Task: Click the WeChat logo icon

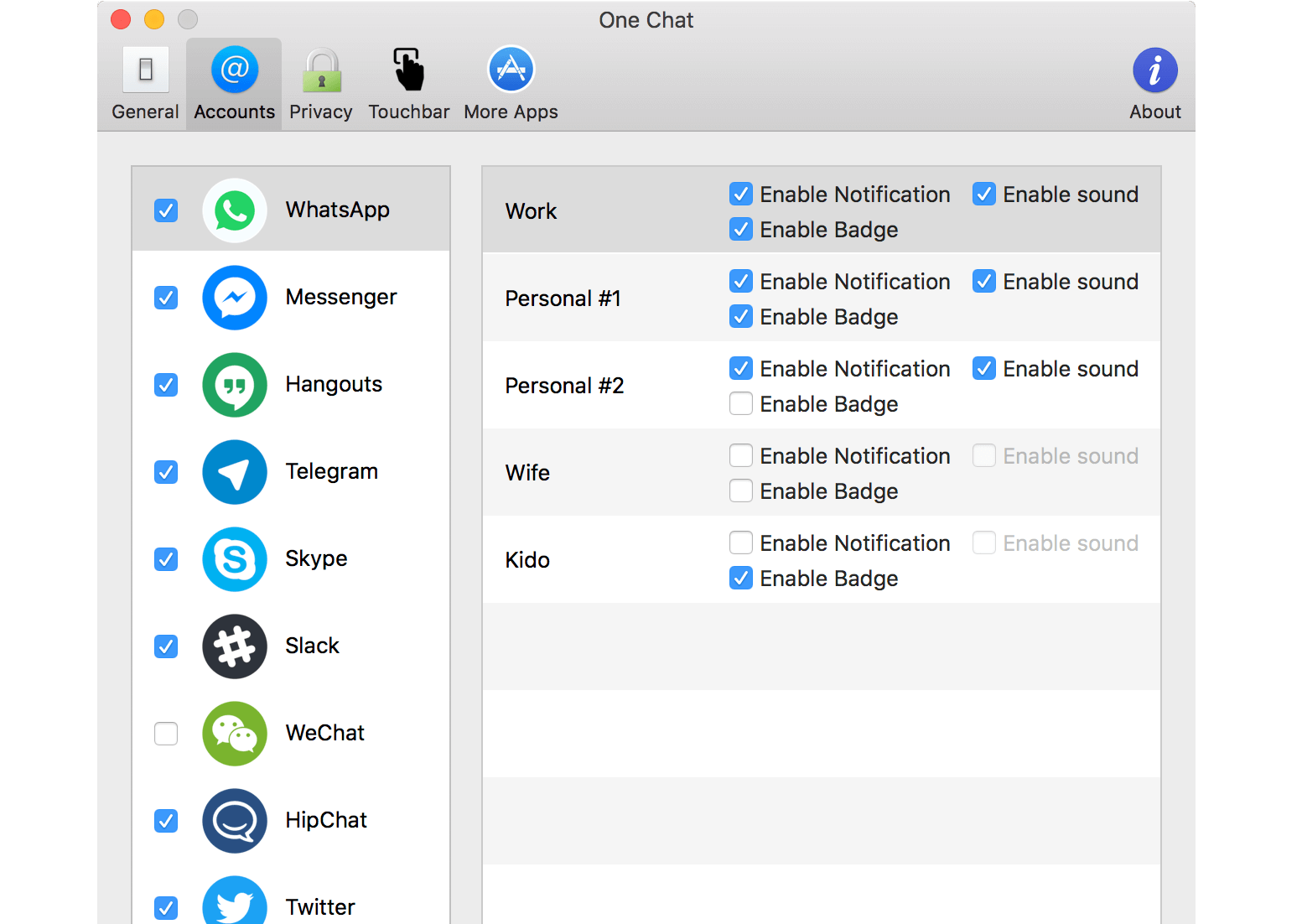Action: pyautogui.click(x=235, y=734)
